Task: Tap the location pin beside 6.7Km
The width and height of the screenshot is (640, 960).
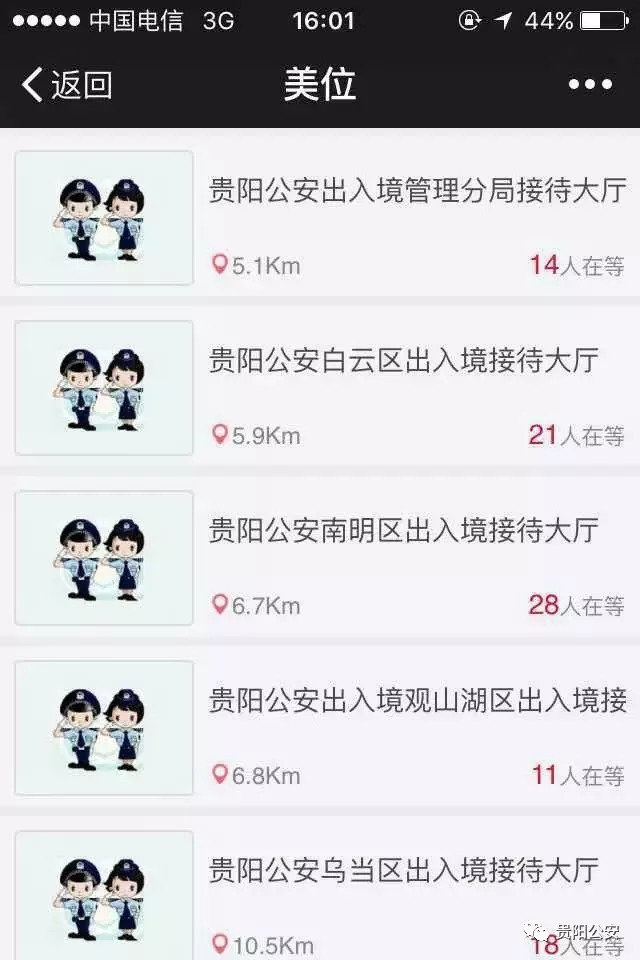Action: click(x=219, y=605)
